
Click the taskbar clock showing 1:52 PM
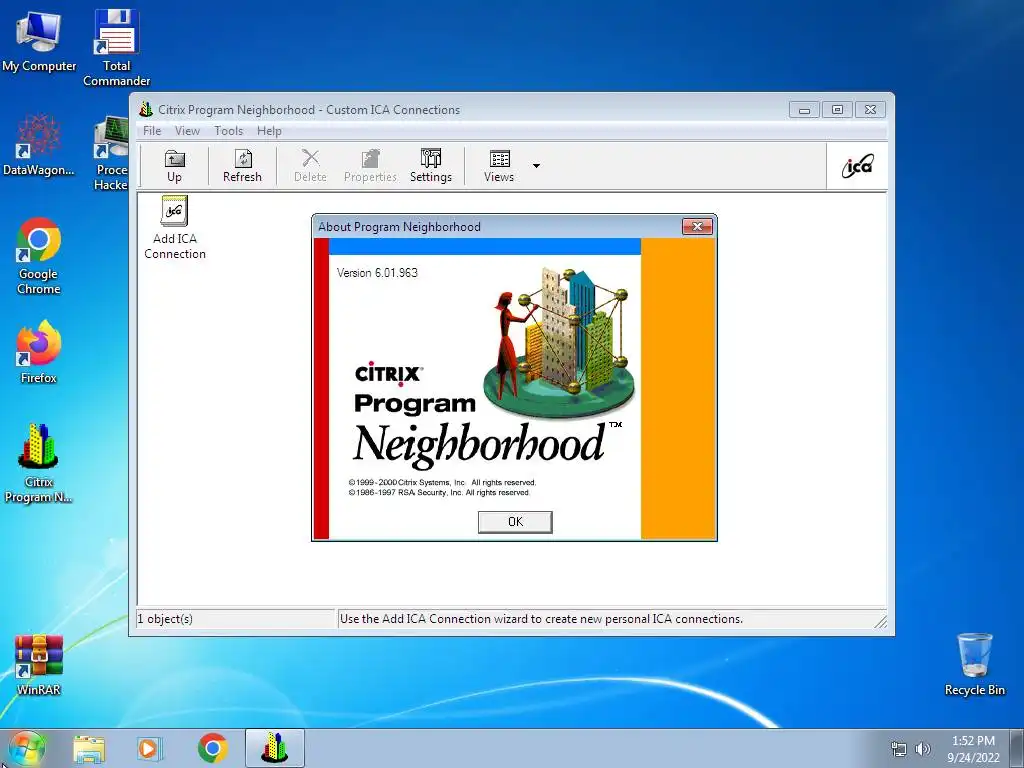tap(973, 749)
